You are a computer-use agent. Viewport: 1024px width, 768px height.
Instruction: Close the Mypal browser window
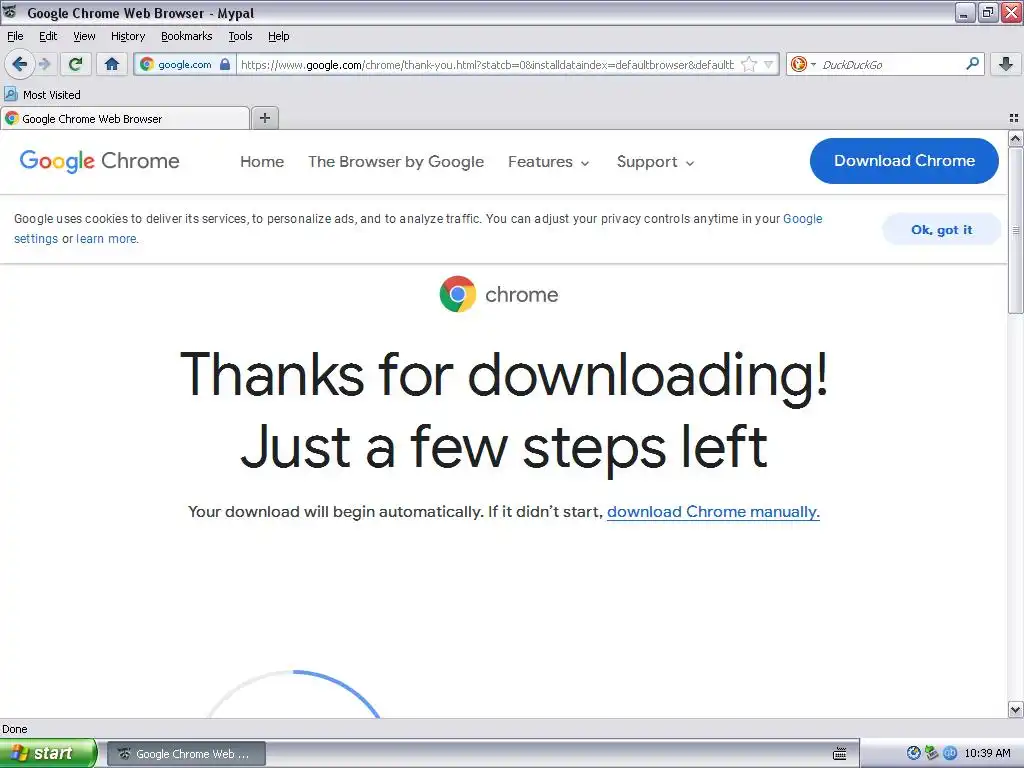1011,12
